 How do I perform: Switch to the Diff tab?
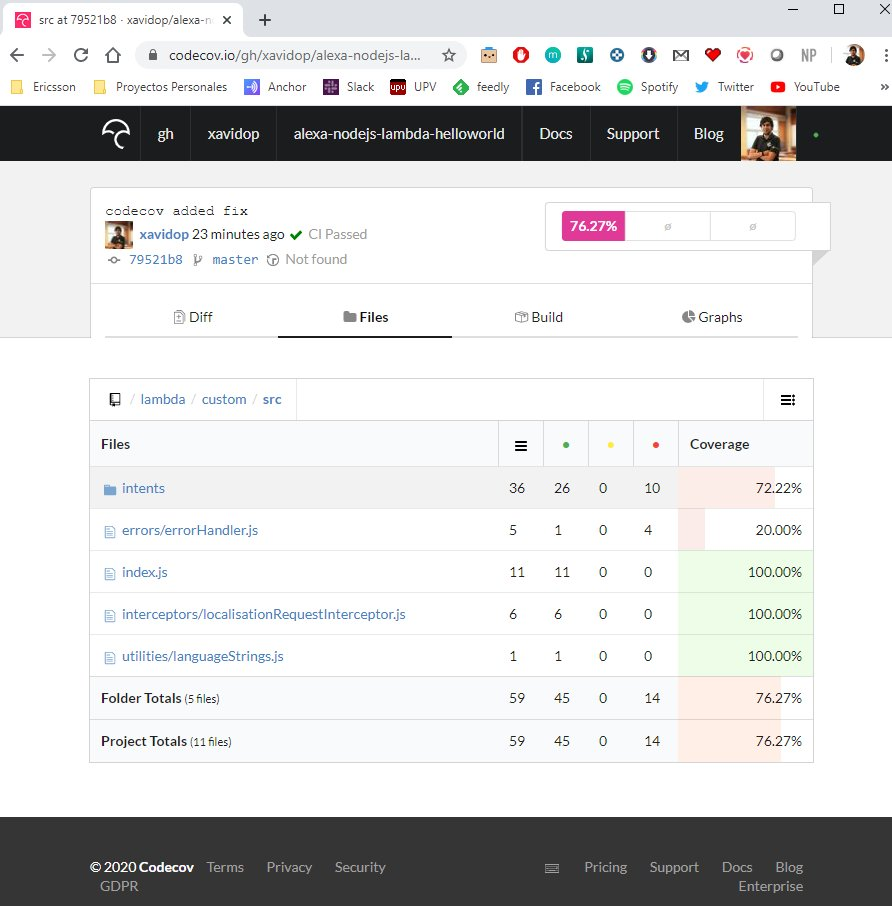[x=192, y=317]
